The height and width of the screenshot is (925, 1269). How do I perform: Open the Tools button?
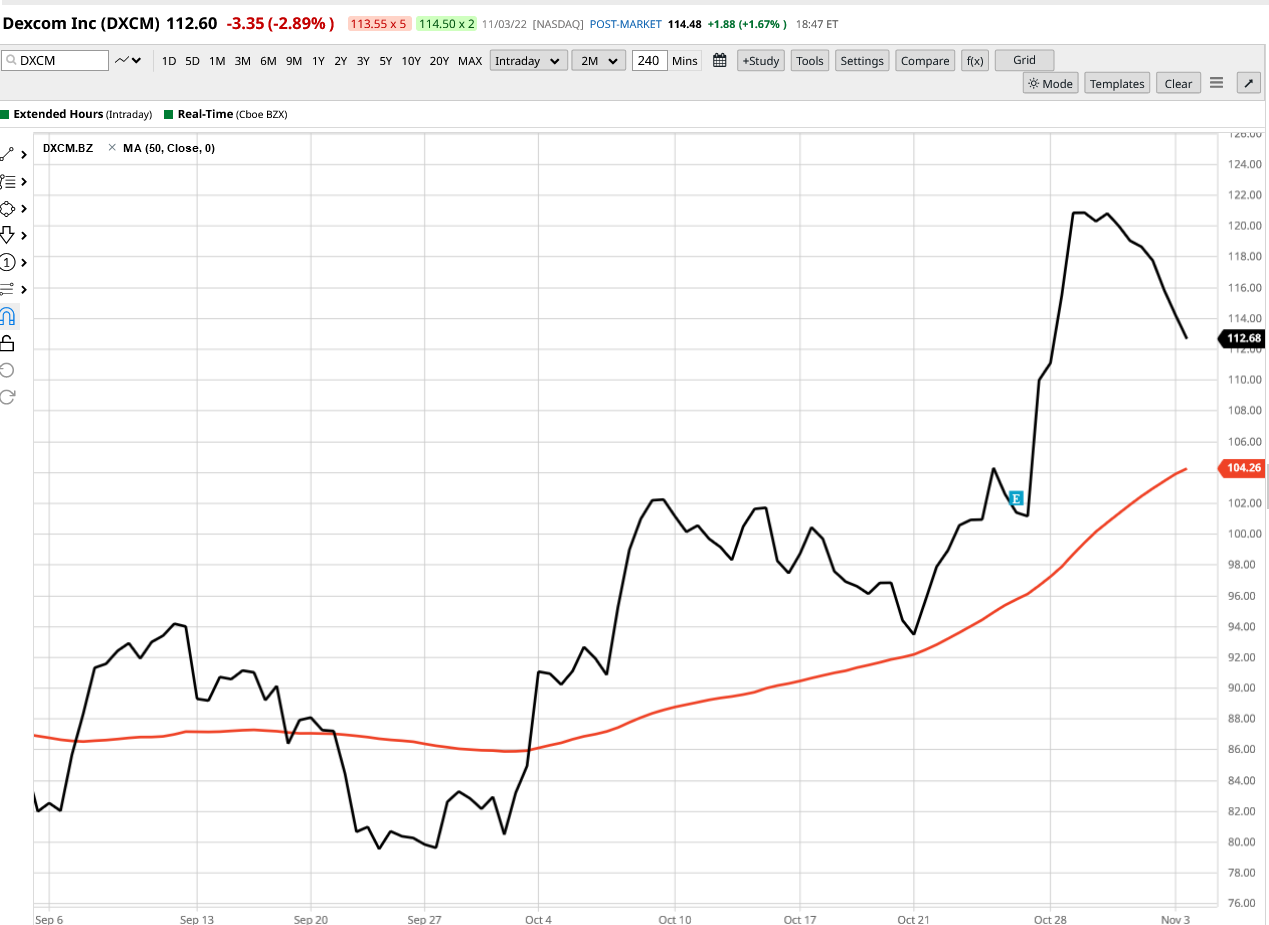pos(810,61)
